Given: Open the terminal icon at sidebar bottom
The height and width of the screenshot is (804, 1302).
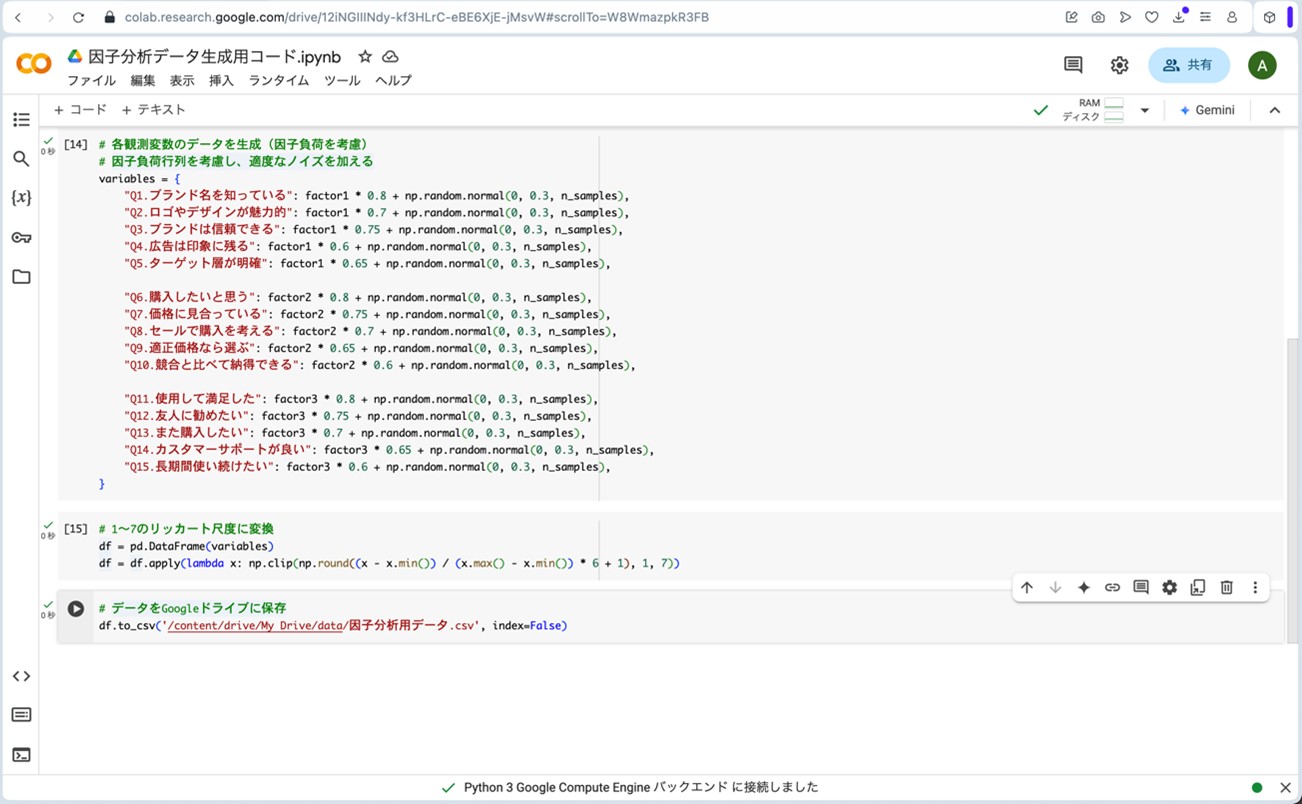Looking at the screenshot, I should point(21,755).
